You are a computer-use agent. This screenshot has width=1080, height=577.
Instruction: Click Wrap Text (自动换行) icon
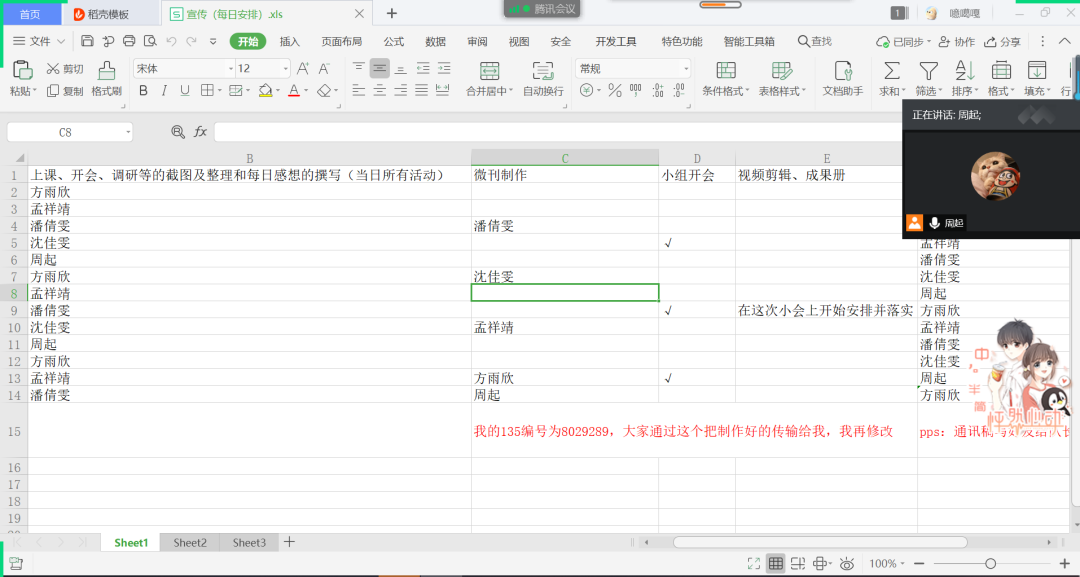point(543,71)
